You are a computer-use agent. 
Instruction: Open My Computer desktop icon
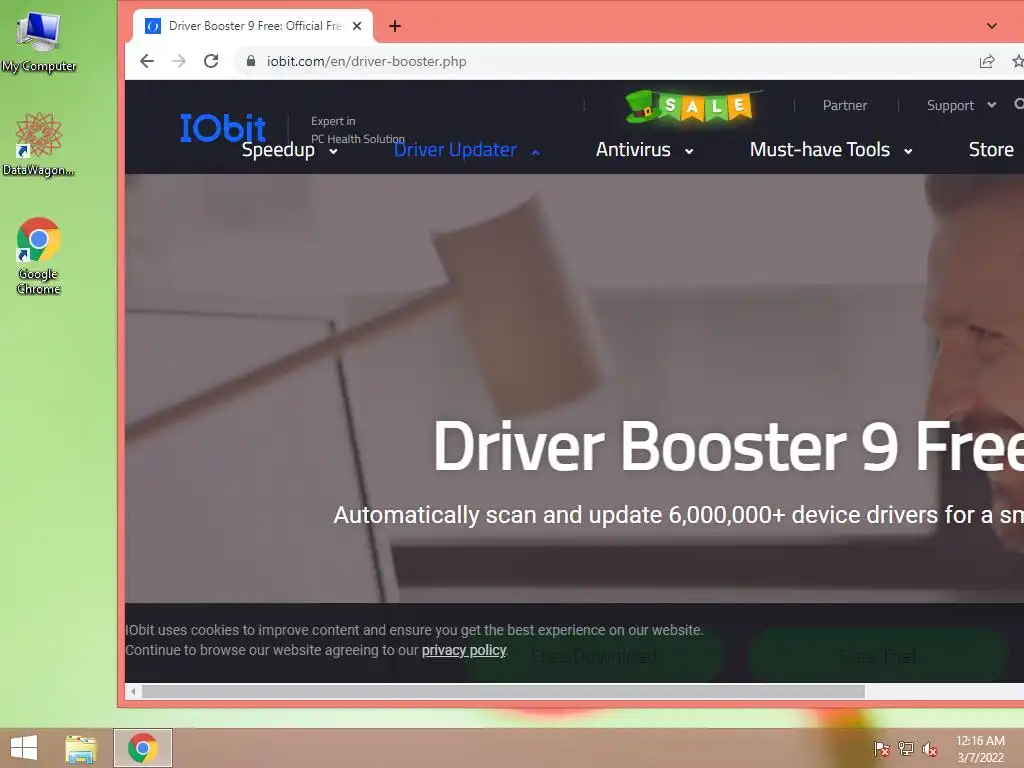click(x=39, y=41)
